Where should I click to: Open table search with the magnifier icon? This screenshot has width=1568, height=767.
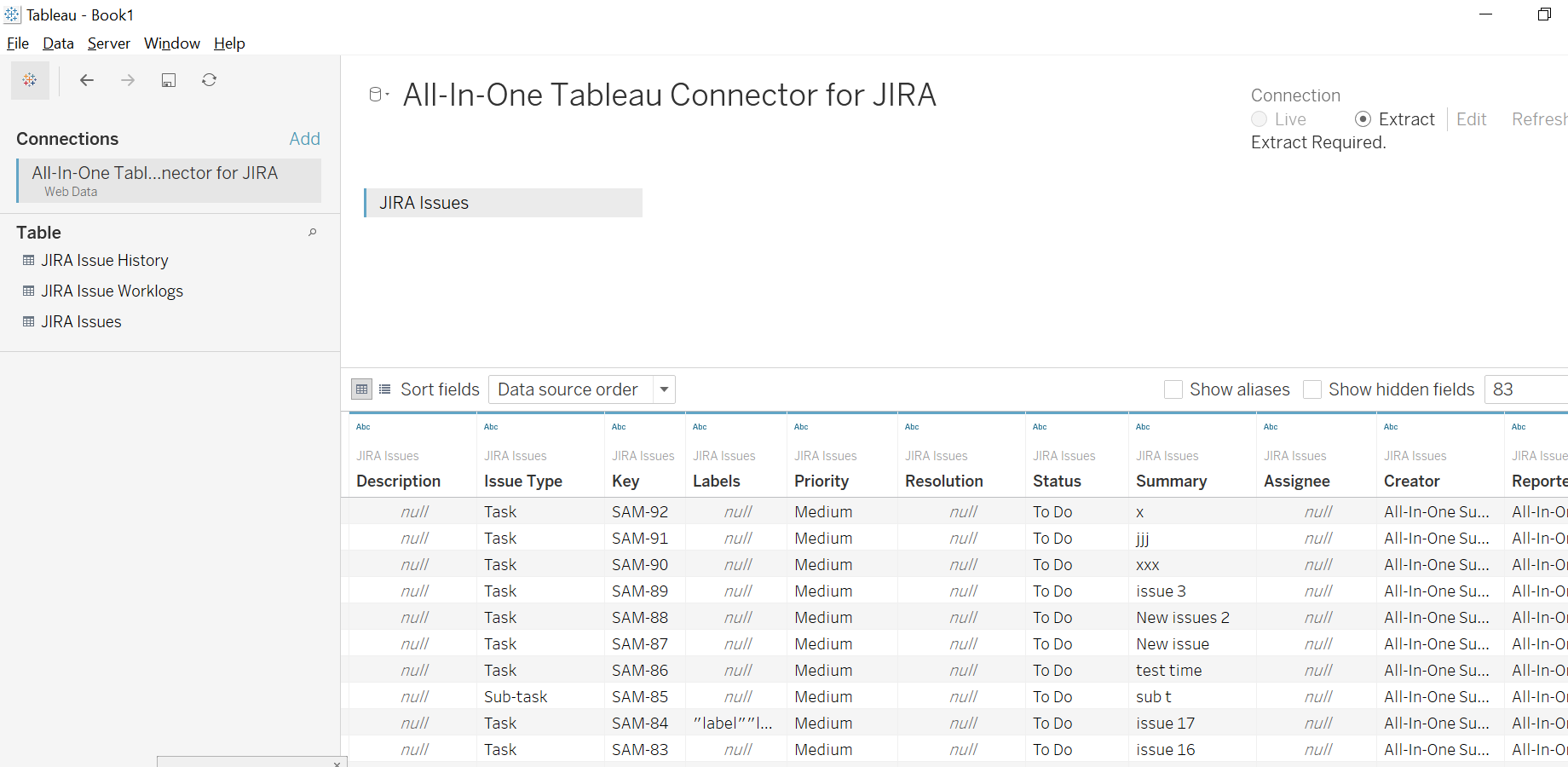click(x=312, y=232)
